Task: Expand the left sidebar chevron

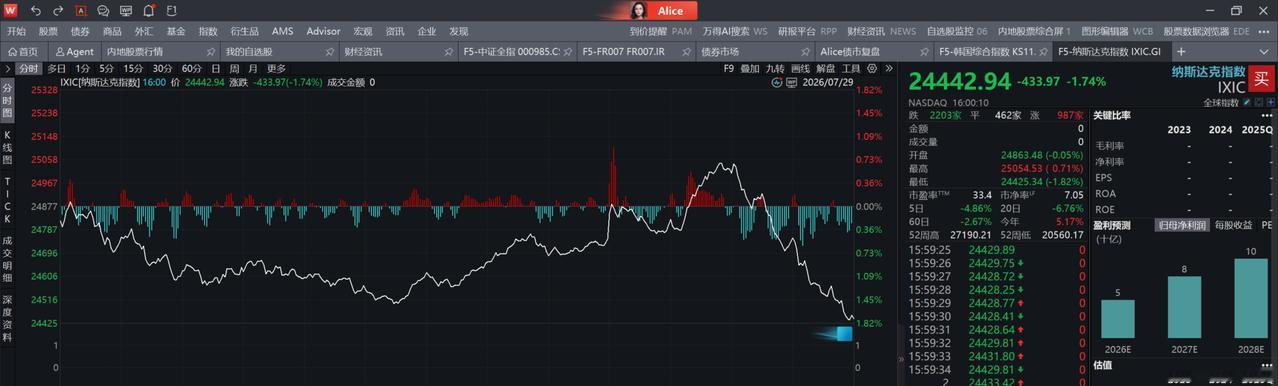Action: point(7,69)
